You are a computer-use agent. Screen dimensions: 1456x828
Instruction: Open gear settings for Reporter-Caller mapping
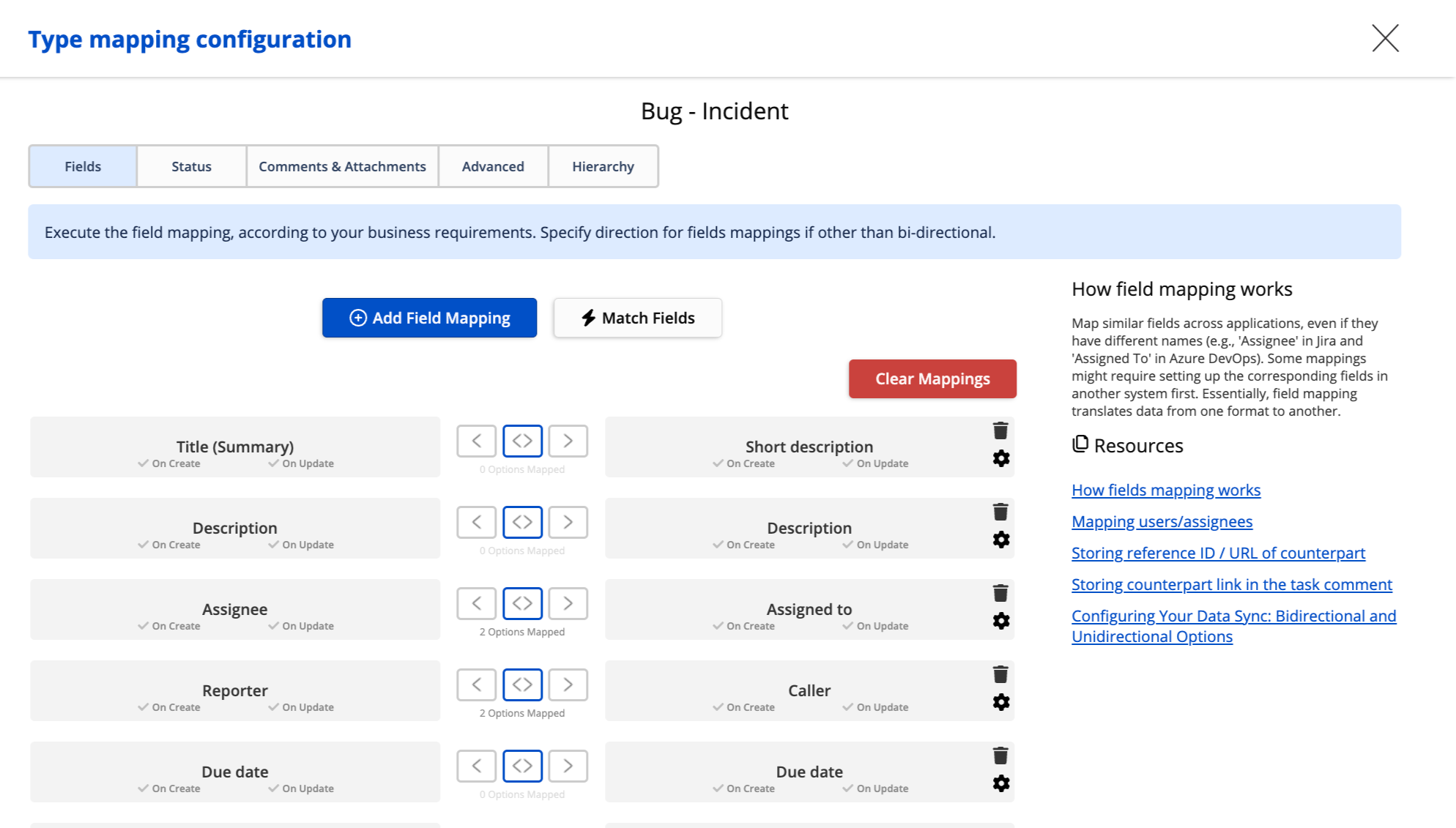[1000, 702]
